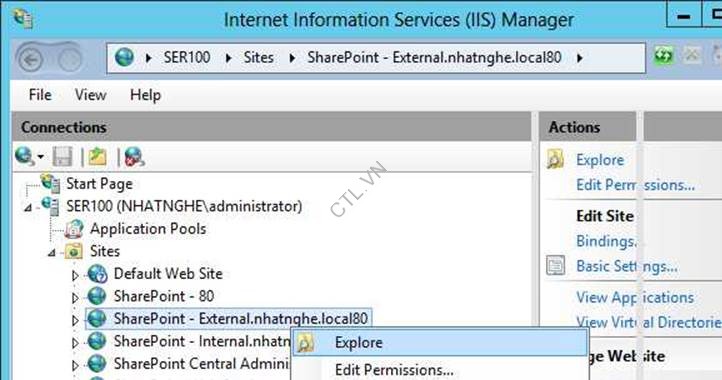Expand the SharePoint Central Administration node

point(75,365)
